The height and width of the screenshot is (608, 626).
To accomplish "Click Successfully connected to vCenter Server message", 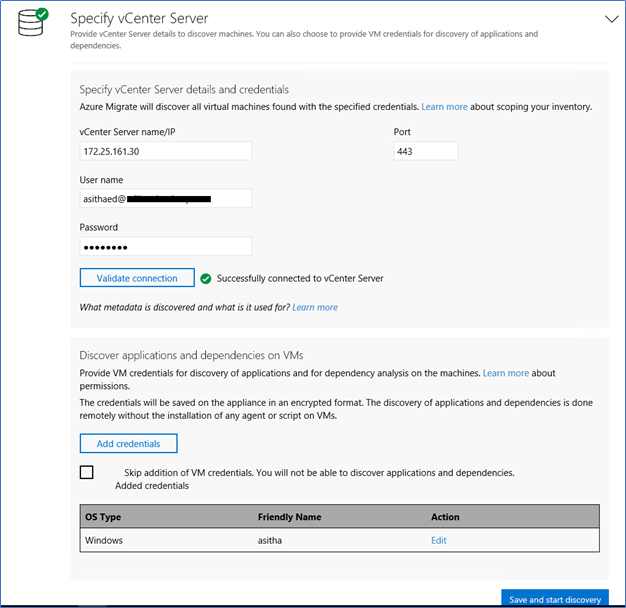I will [x=300, y=279].
